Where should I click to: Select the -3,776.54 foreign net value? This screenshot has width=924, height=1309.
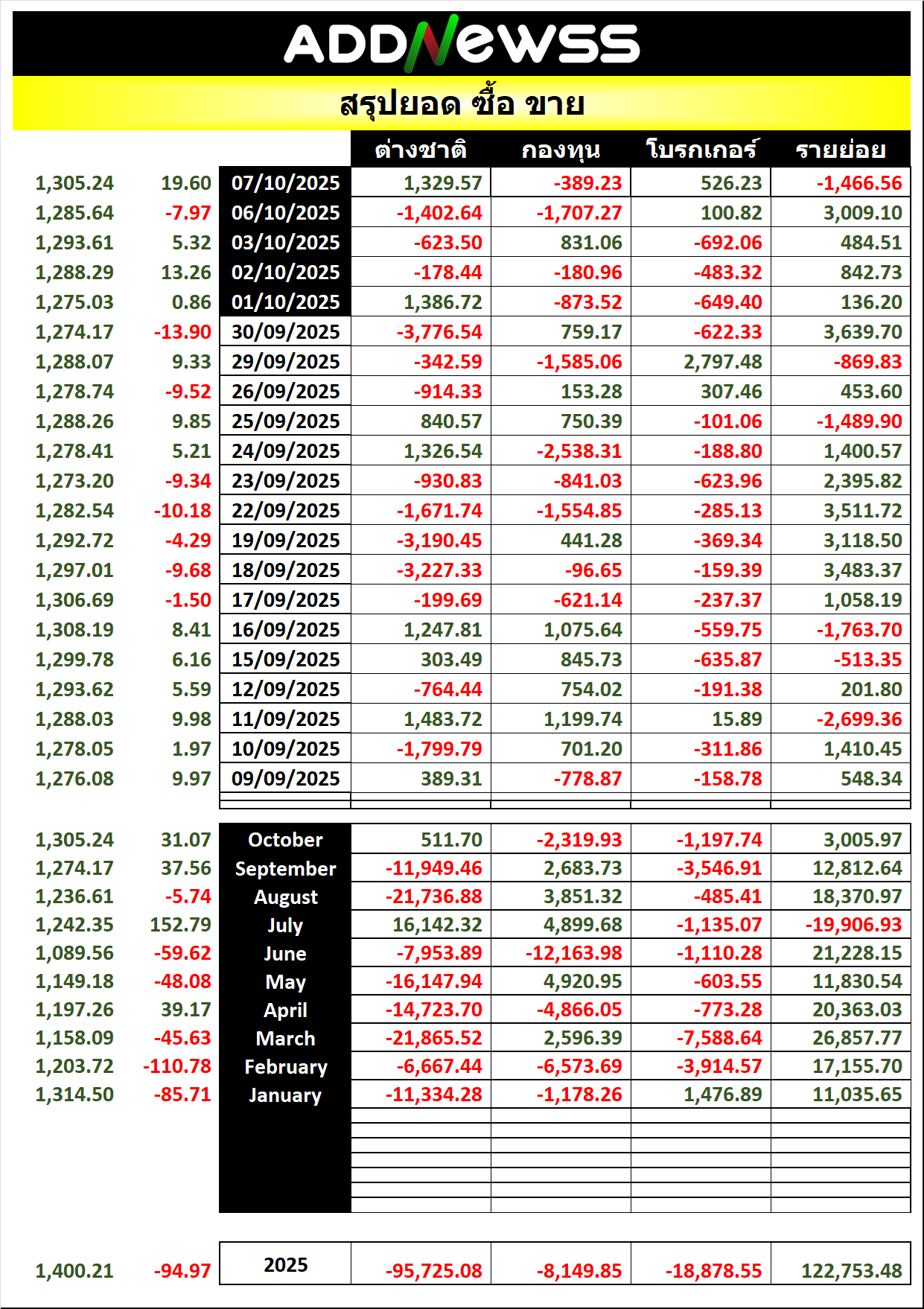coord(439,332)
